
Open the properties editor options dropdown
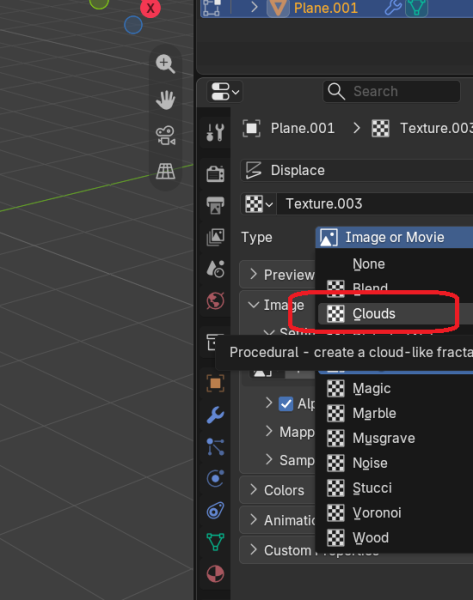pos(225,91)
